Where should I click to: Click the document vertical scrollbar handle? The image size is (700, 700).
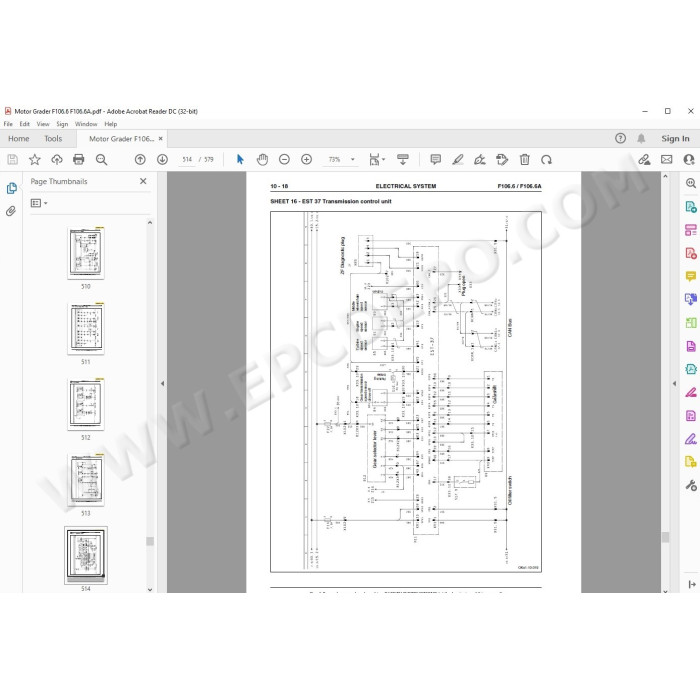665,537
